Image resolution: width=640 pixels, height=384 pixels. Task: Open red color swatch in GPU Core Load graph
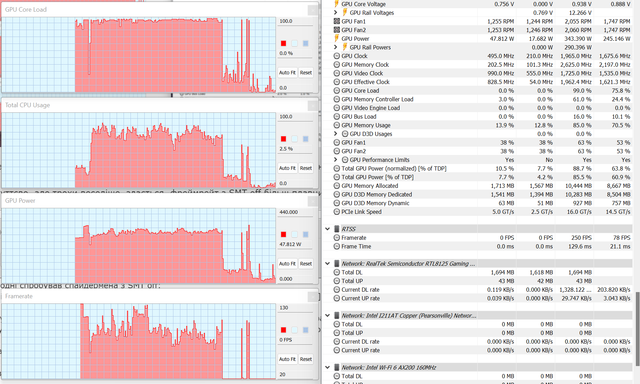tap(283, 43)
